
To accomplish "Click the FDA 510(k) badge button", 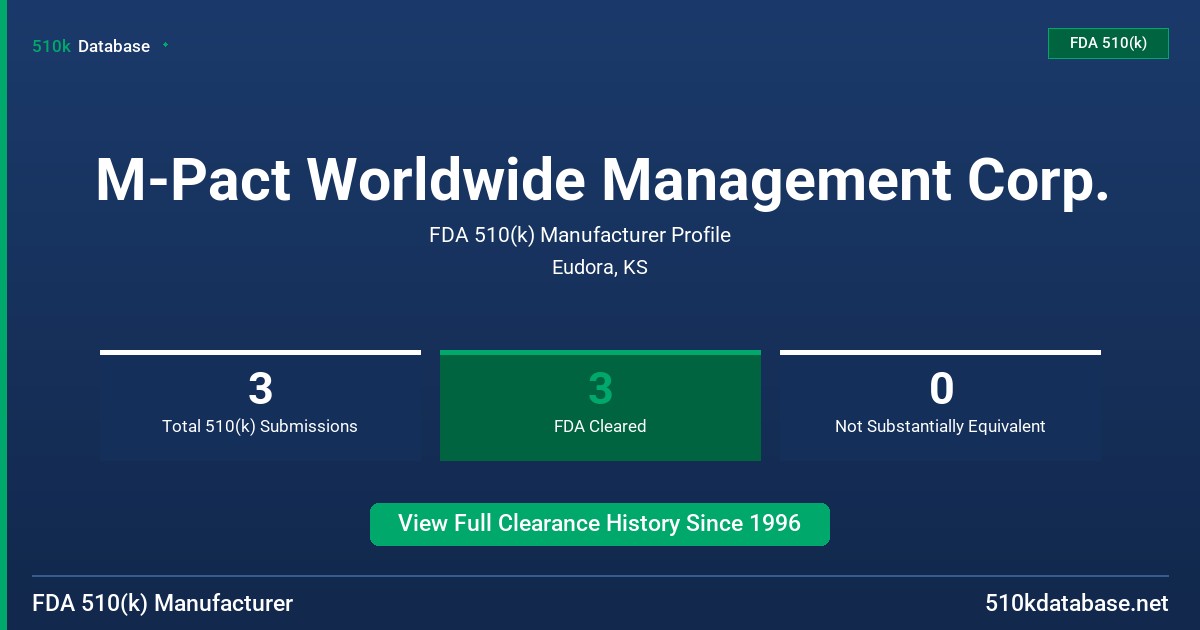I will [x=1108, y=43].
